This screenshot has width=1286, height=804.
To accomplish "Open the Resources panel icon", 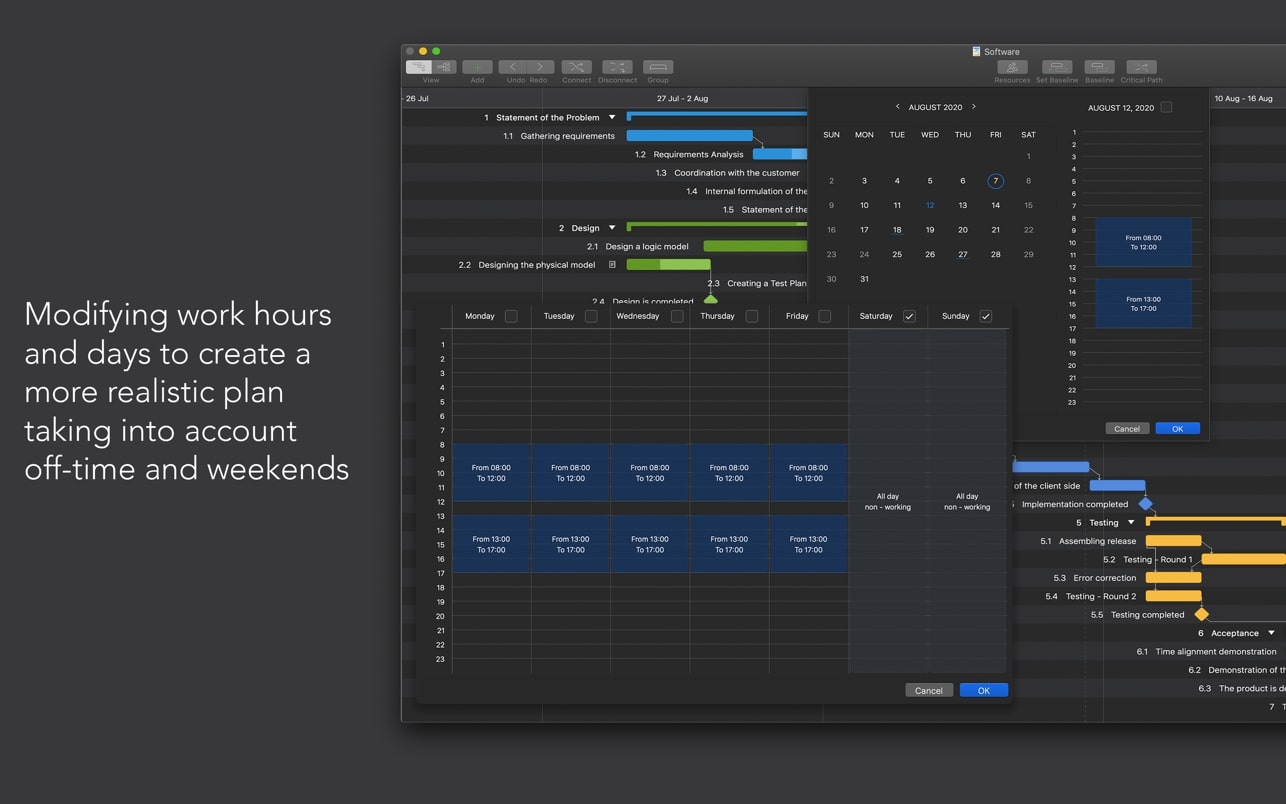I will click(x=1012, y=67).
